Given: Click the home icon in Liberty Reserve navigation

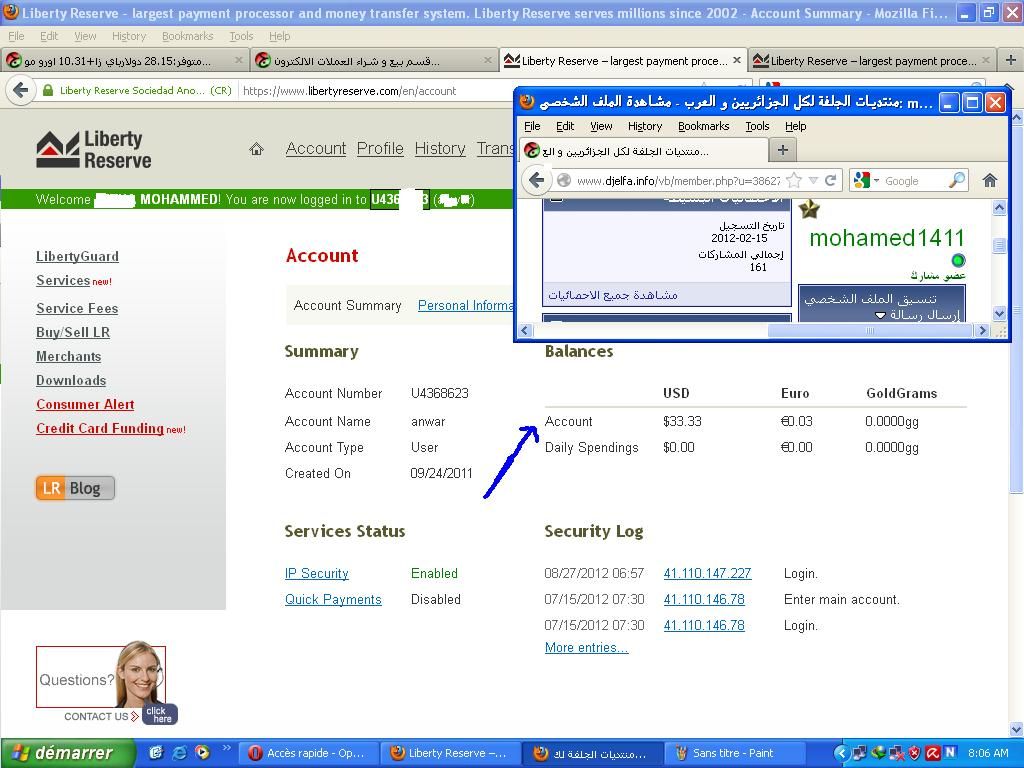Looking at the screenshot, I should coord(257,150).
